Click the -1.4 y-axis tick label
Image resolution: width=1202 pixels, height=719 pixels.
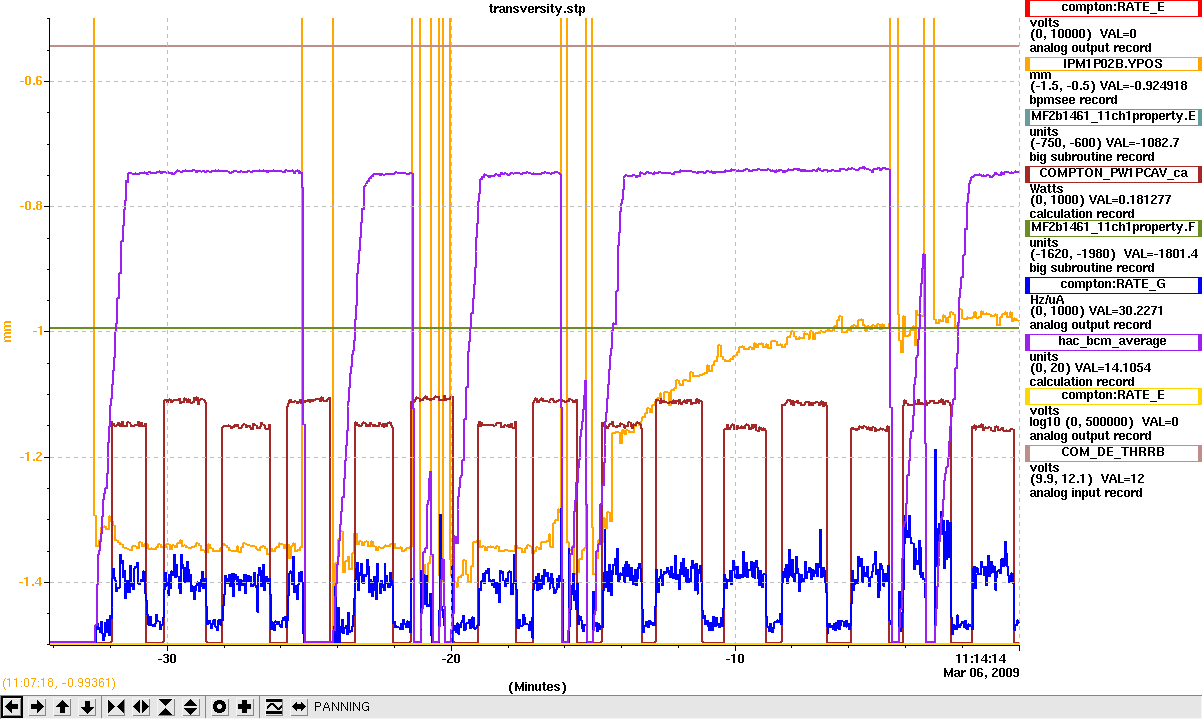[x=33, y=582]
